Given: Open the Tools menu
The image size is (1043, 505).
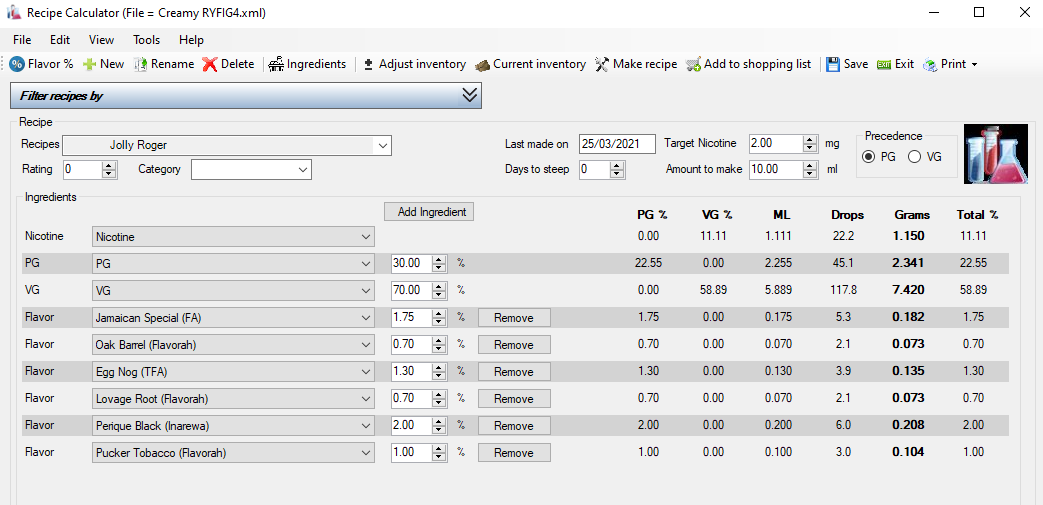Looking at the screenshot, I should [146, 40].
